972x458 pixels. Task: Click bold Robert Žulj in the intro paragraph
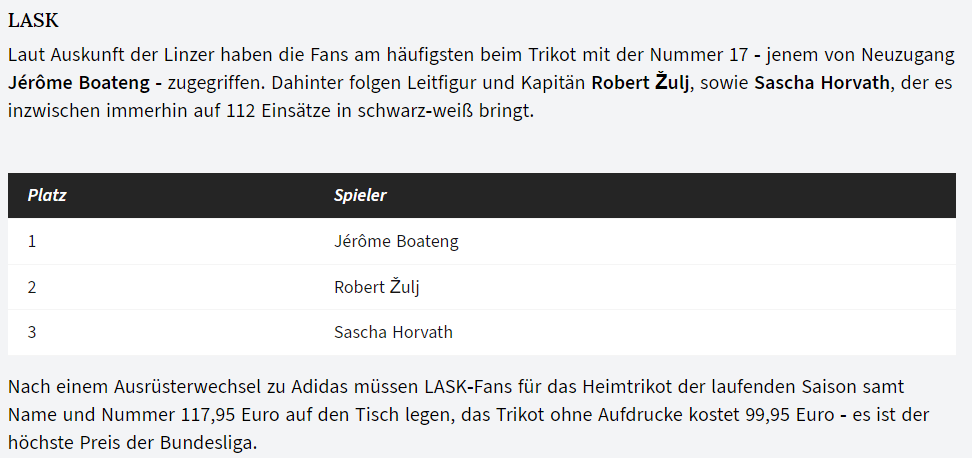coord(640,82)
